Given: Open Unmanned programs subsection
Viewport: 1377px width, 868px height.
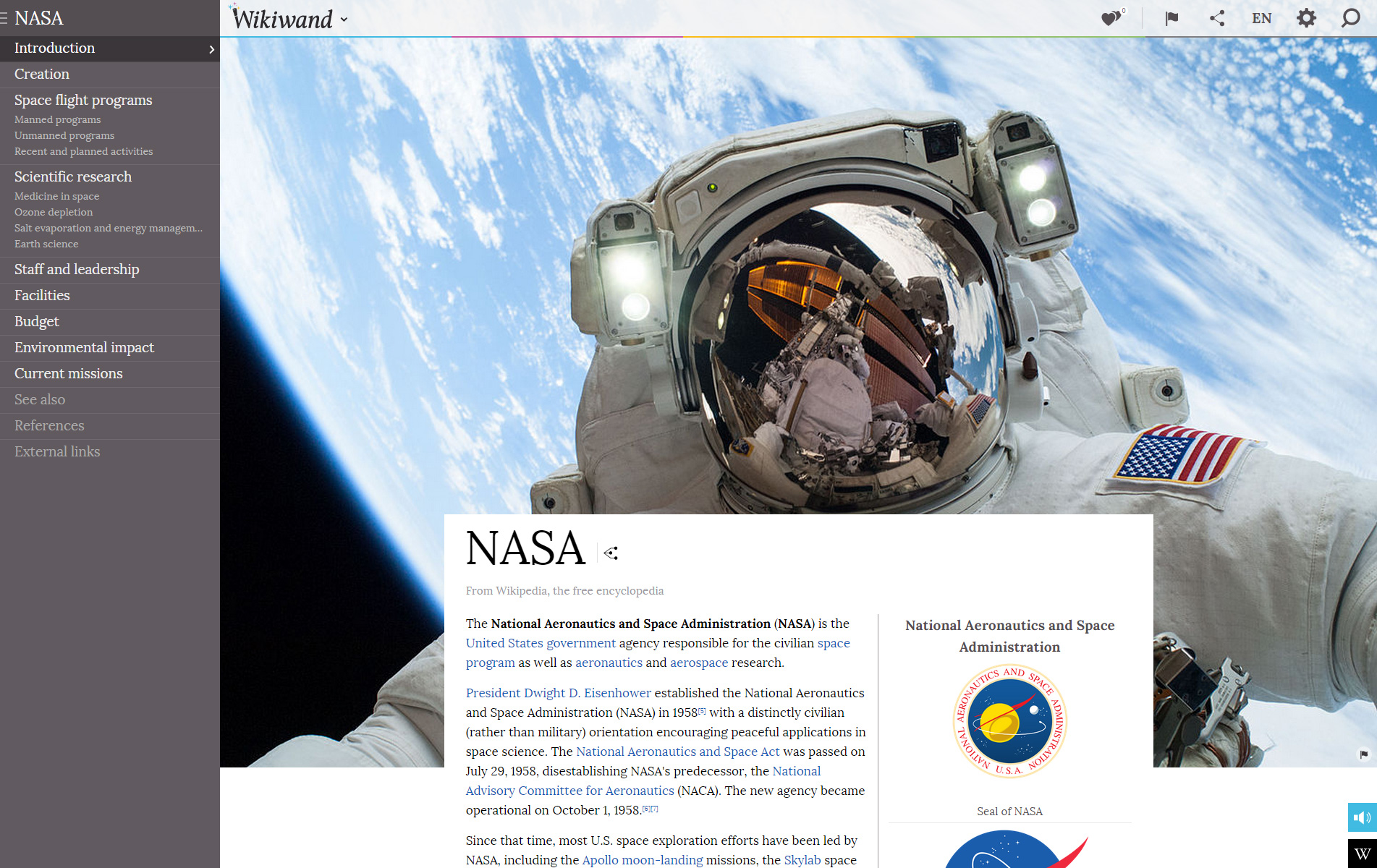Looking at the screenshot, I should tap(64, 135).
